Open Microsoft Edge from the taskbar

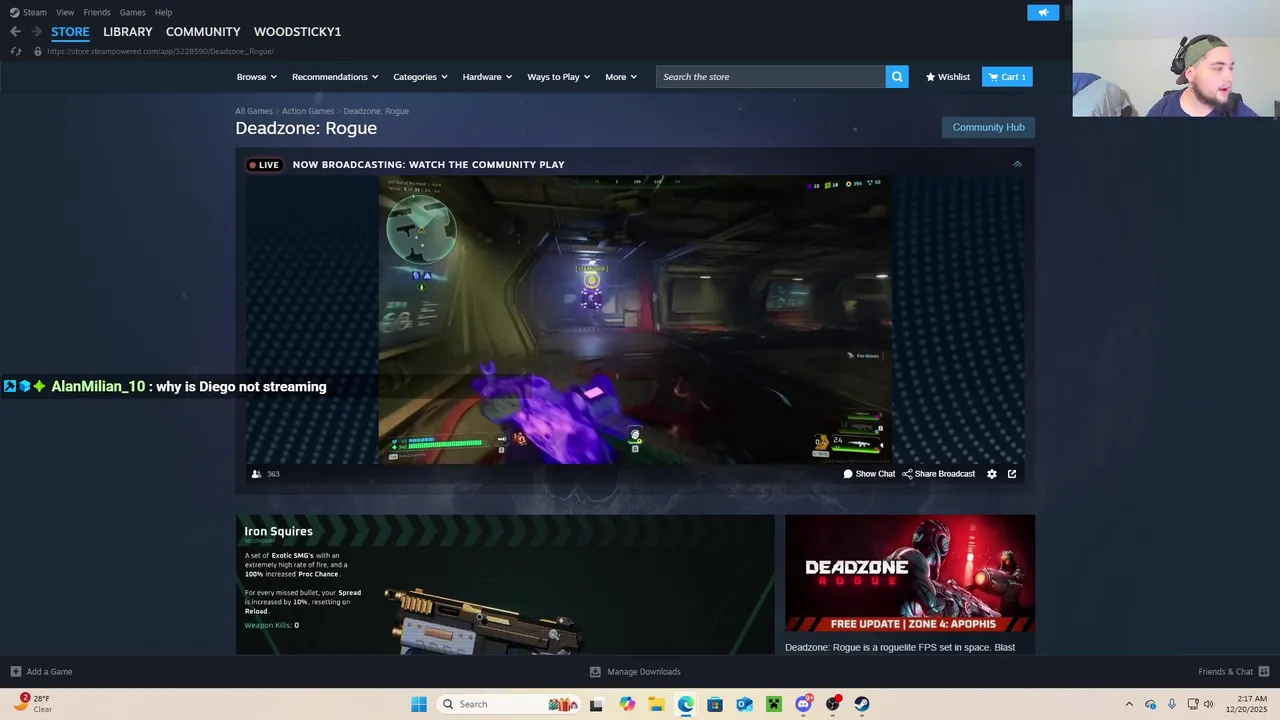tap(685, 704)
